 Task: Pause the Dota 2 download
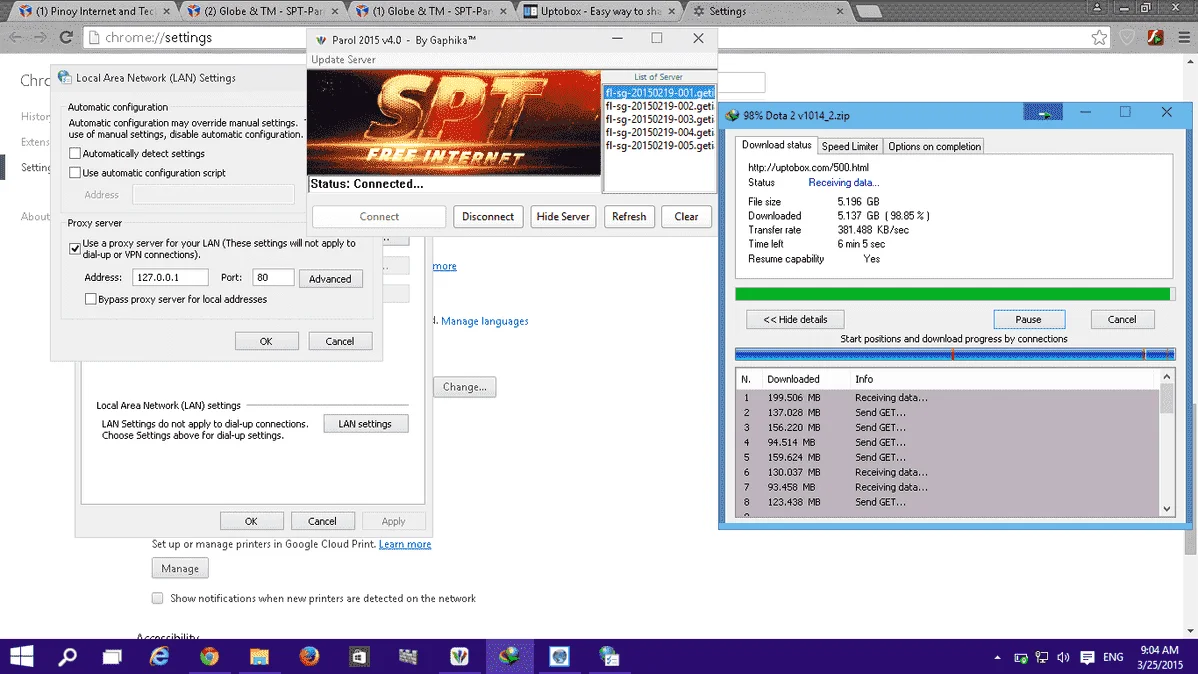(x=1028, y=319)
